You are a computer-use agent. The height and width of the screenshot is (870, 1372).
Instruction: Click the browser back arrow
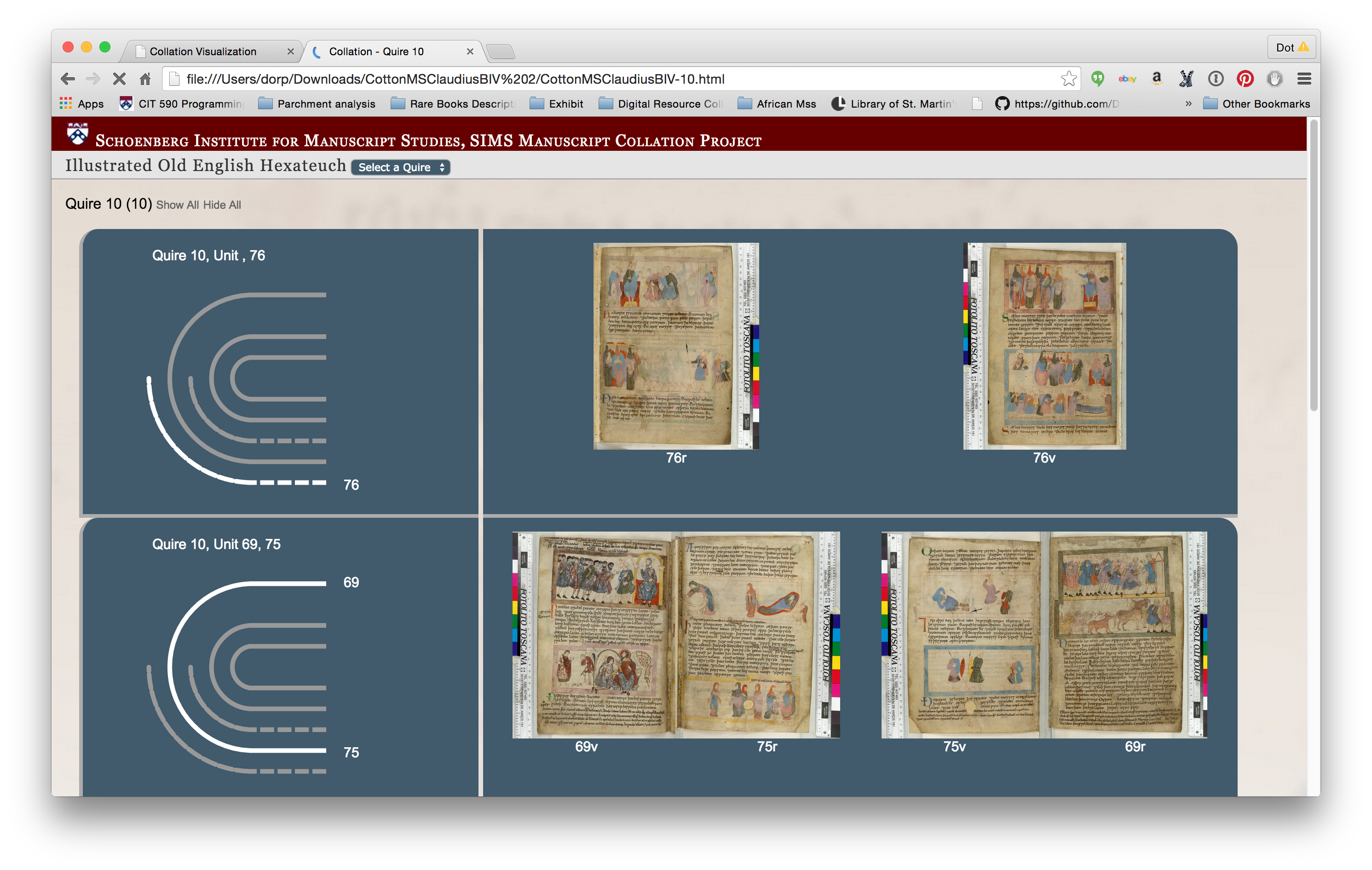(x=68, y=79)
